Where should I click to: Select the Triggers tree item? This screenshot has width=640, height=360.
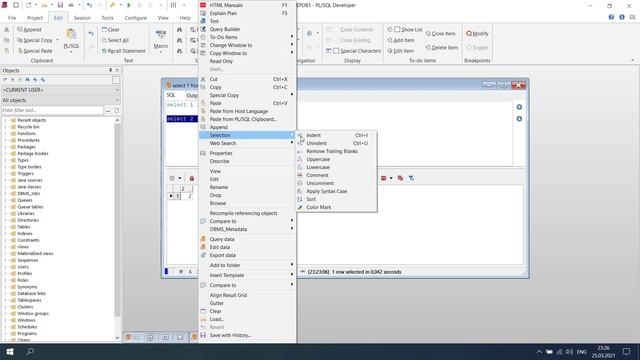tap(25, 173)
